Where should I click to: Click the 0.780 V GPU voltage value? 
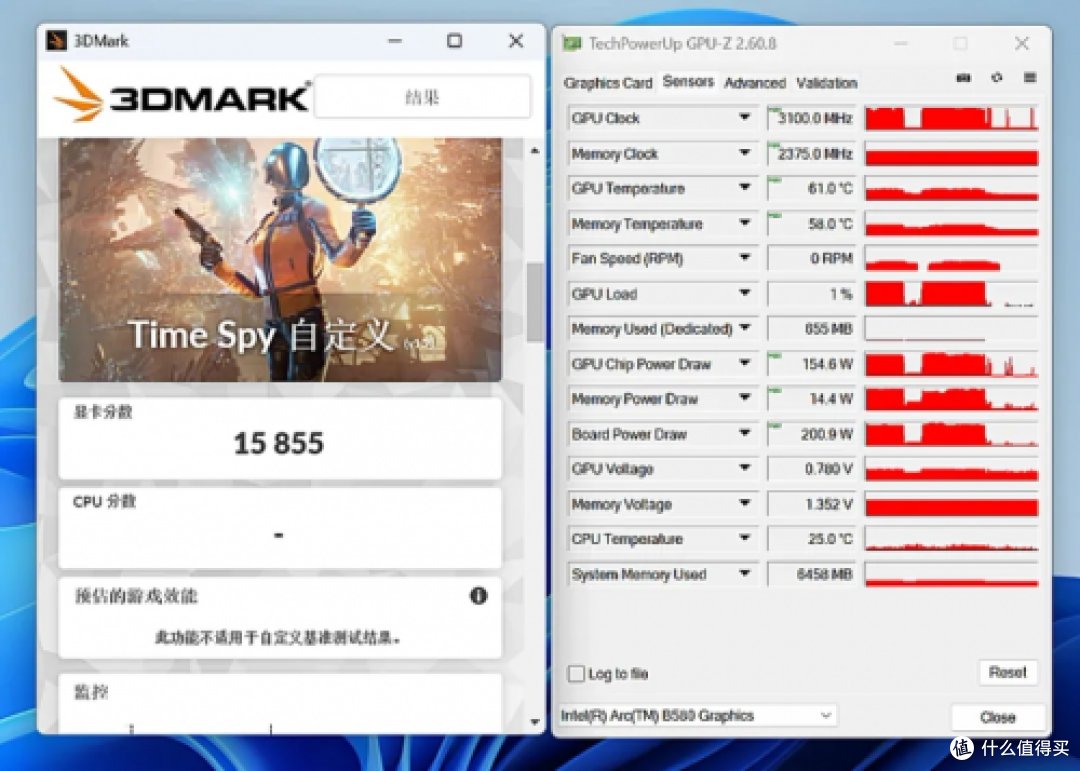click(829, 469)
